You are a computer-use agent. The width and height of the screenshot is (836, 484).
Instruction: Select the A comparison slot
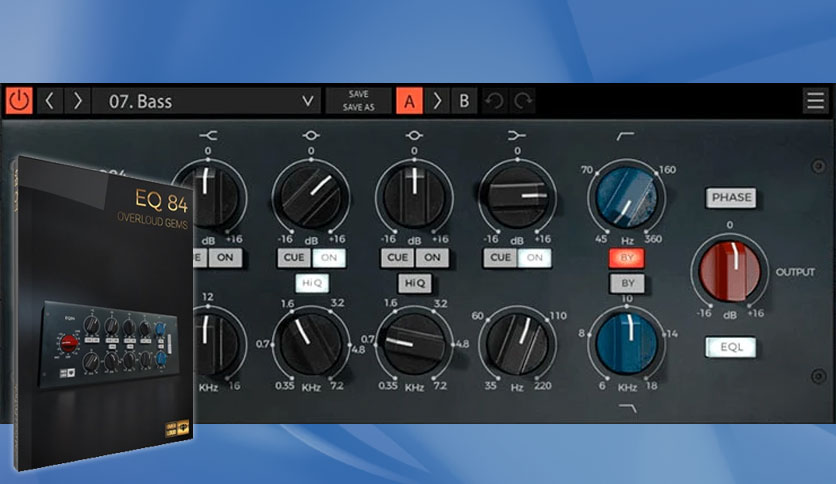pos(409,101)
